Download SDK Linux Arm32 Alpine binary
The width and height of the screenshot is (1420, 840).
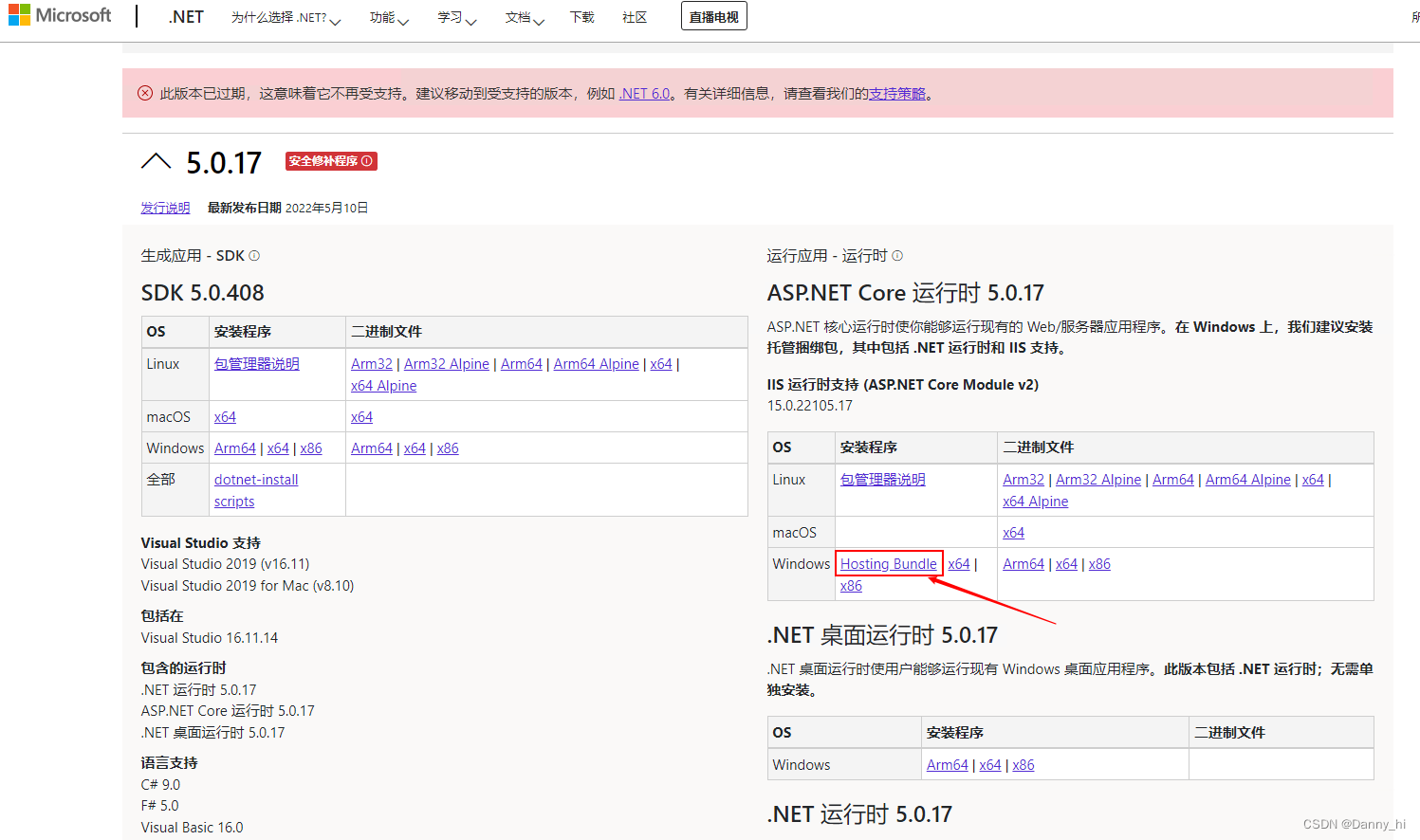point(447,364)
